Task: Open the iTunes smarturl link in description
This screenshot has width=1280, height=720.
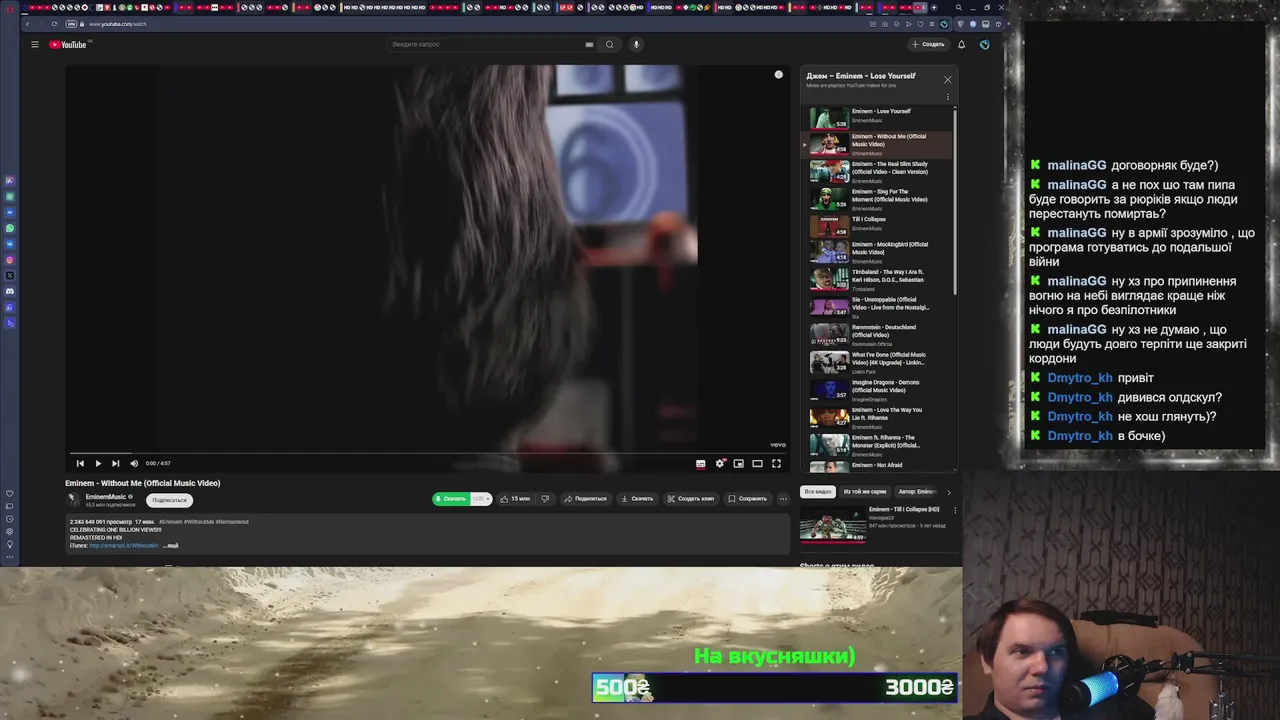Action: point(124,545)
